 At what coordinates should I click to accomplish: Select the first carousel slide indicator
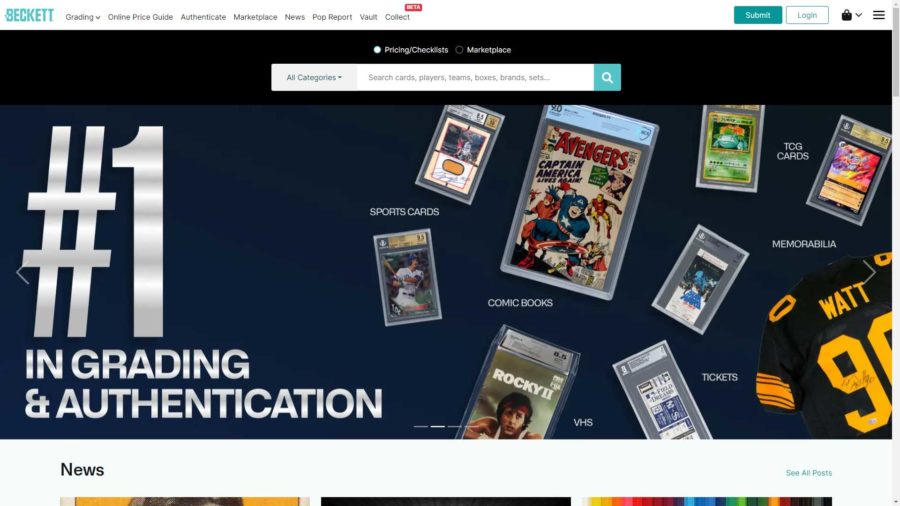421,426
